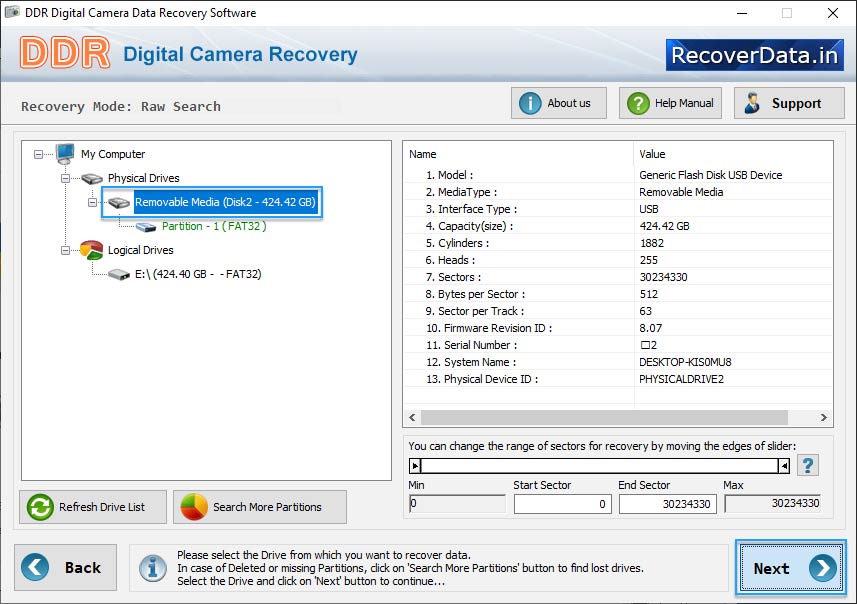
Task: Click the E:\ logical drive icon
Action: coord(119,274)
